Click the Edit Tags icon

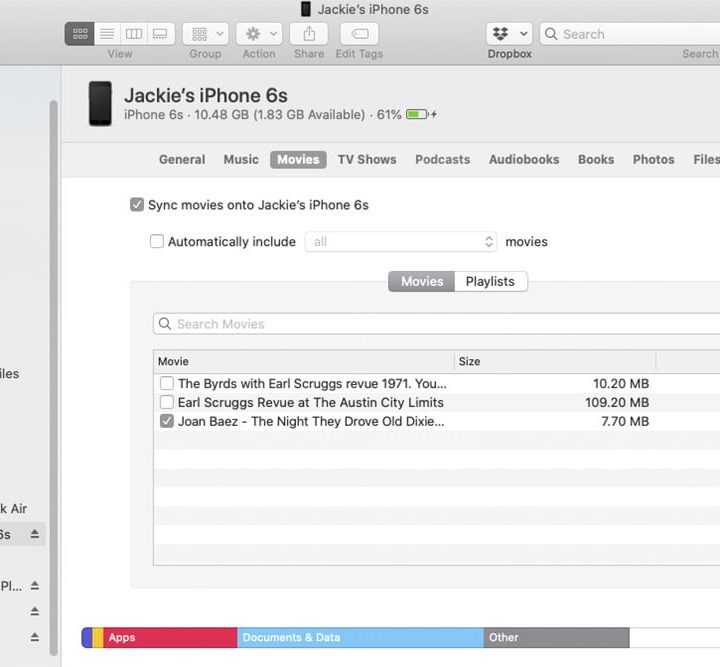tap(359, 34)
